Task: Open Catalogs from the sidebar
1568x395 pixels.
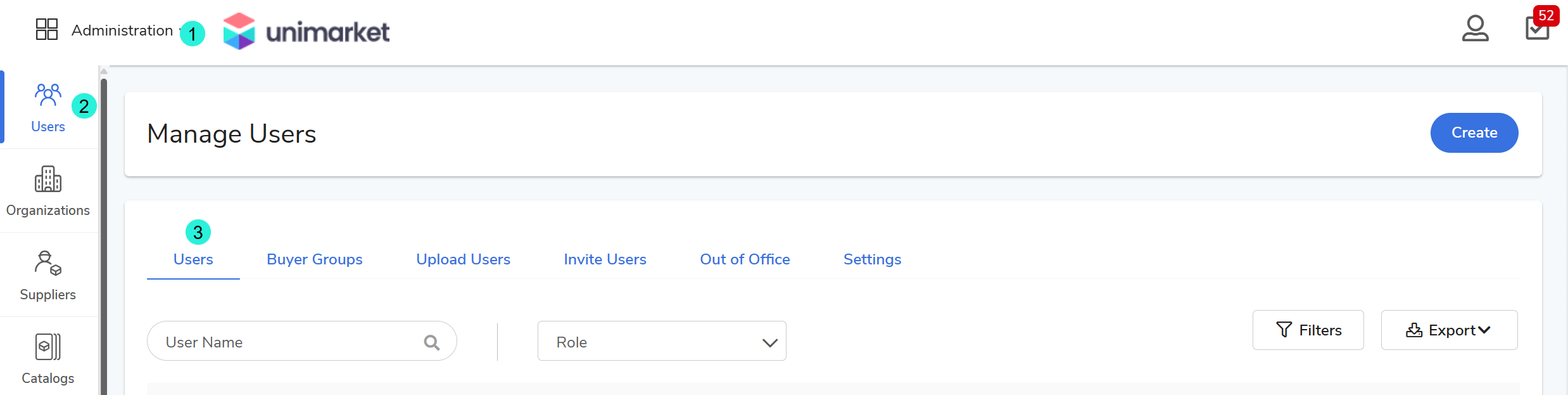Action: [x=48, y=359]
